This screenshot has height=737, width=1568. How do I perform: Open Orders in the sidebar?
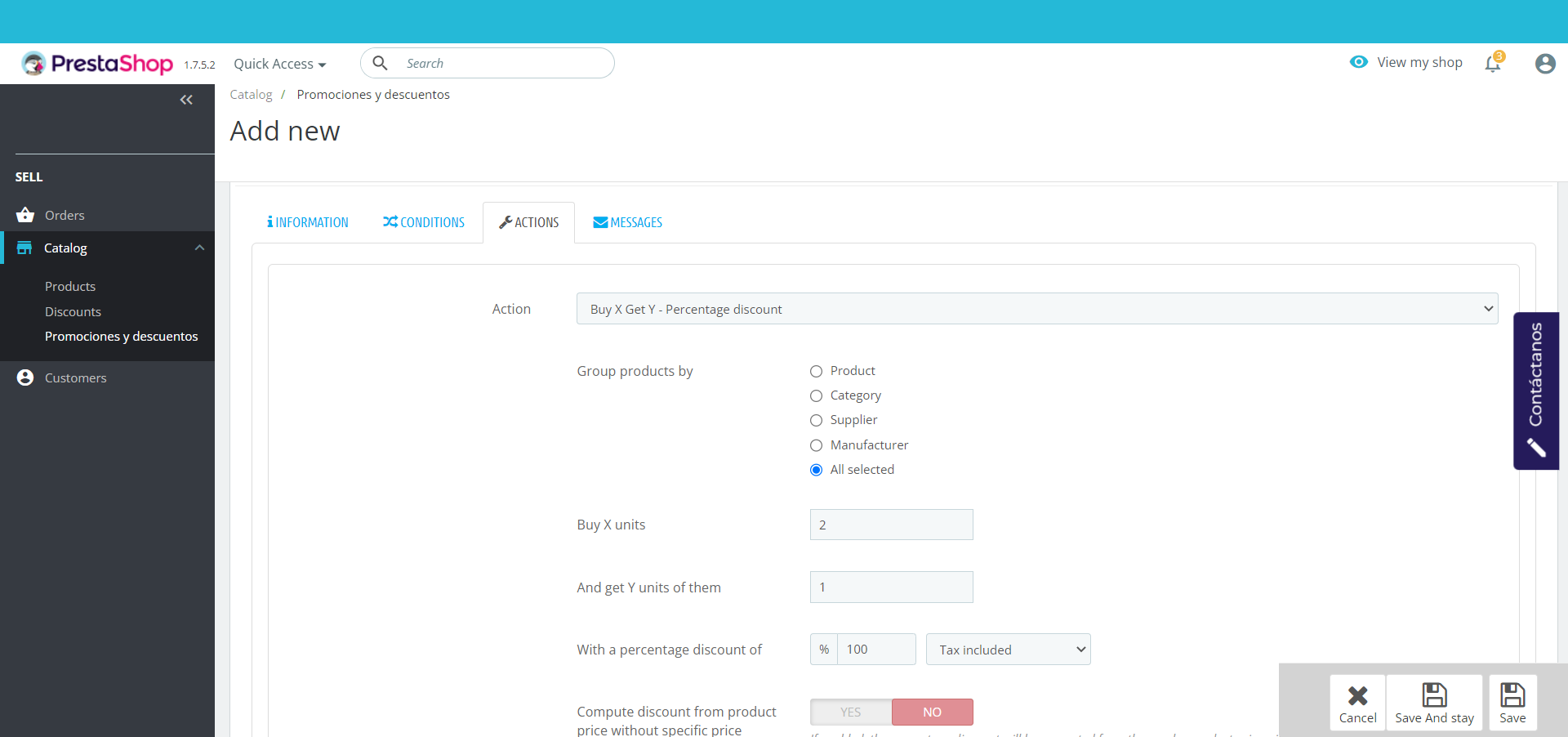pos(65,215)
